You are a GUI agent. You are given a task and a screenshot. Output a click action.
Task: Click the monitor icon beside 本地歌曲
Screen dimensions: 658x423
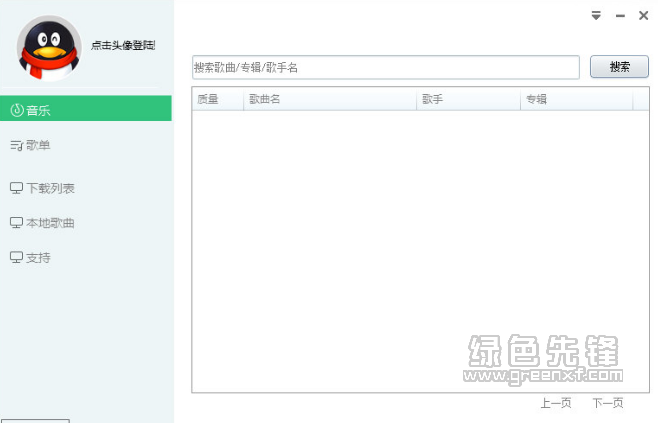16,222
